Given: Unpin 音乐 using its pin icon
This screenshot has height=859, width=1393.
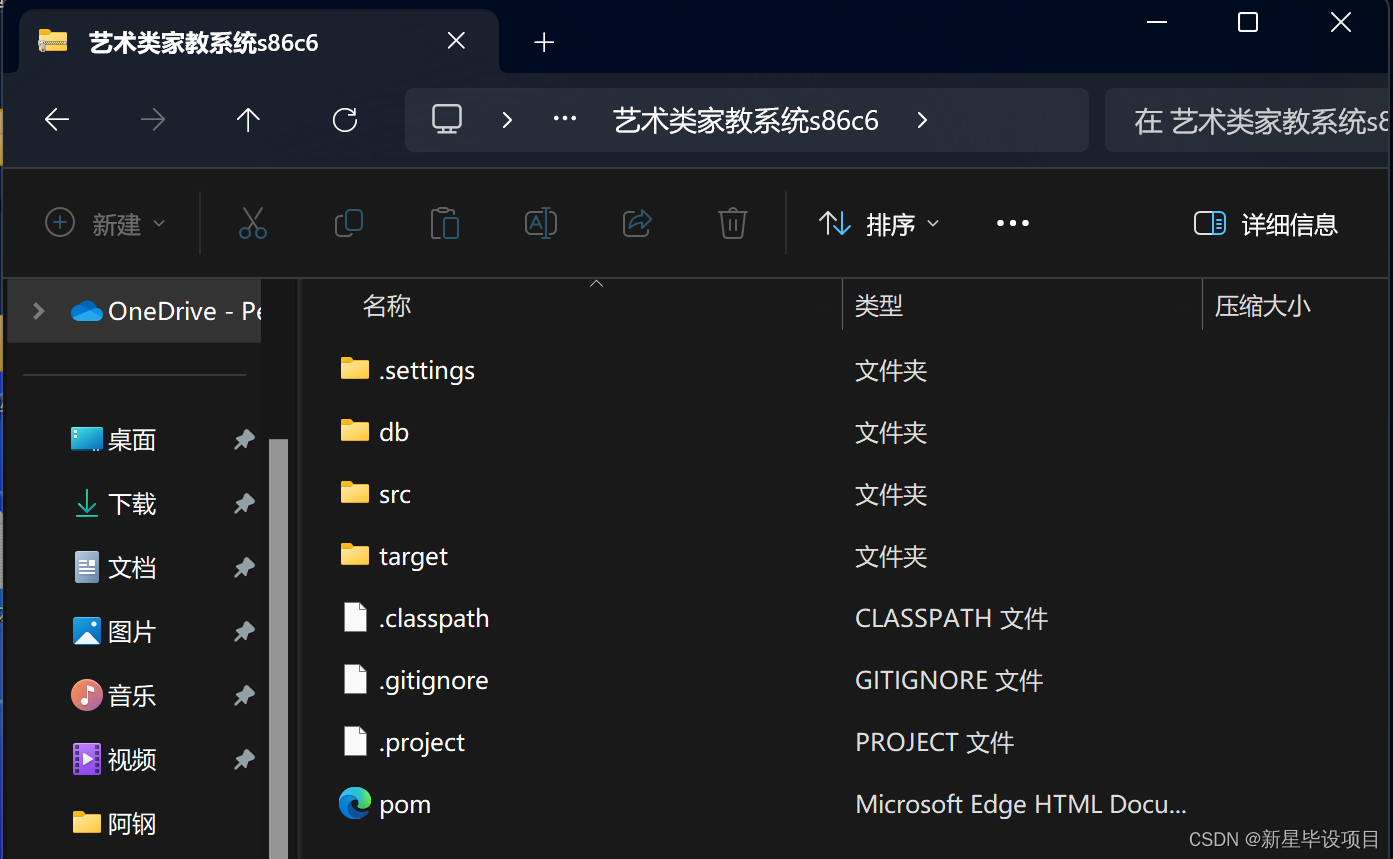Looking at the screenshot, I should point(244,696).
